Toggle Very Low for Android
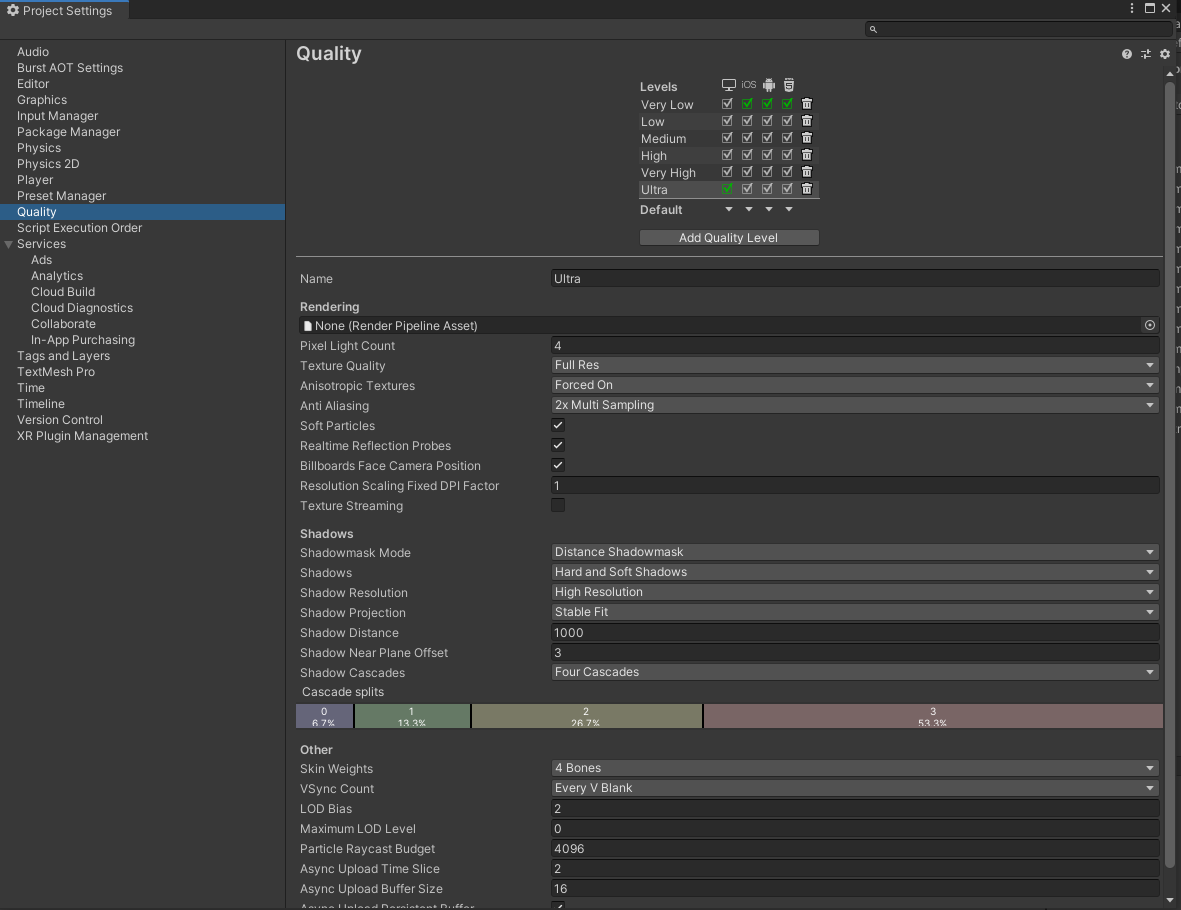The height and width of the screenshot is (910, 1181). pyautogui.click(x=767, y=103)
